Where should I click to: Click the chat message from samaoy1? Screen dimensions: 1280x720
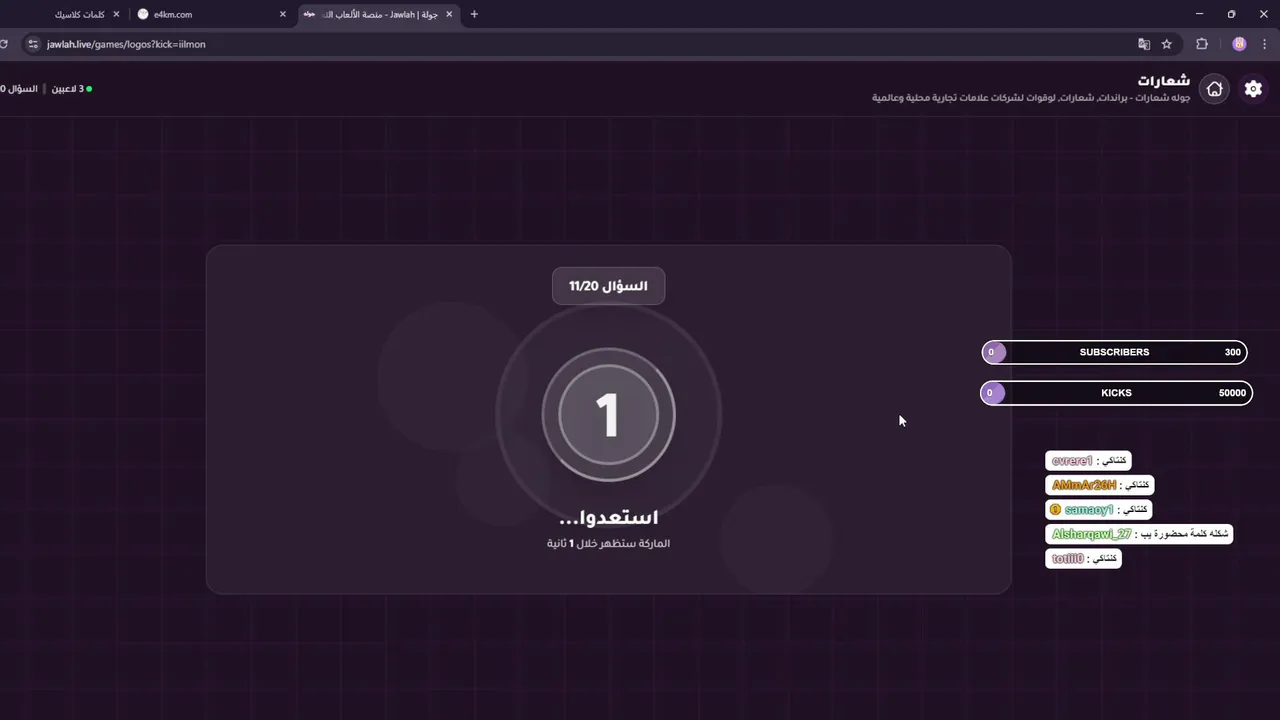[1098, 510]
